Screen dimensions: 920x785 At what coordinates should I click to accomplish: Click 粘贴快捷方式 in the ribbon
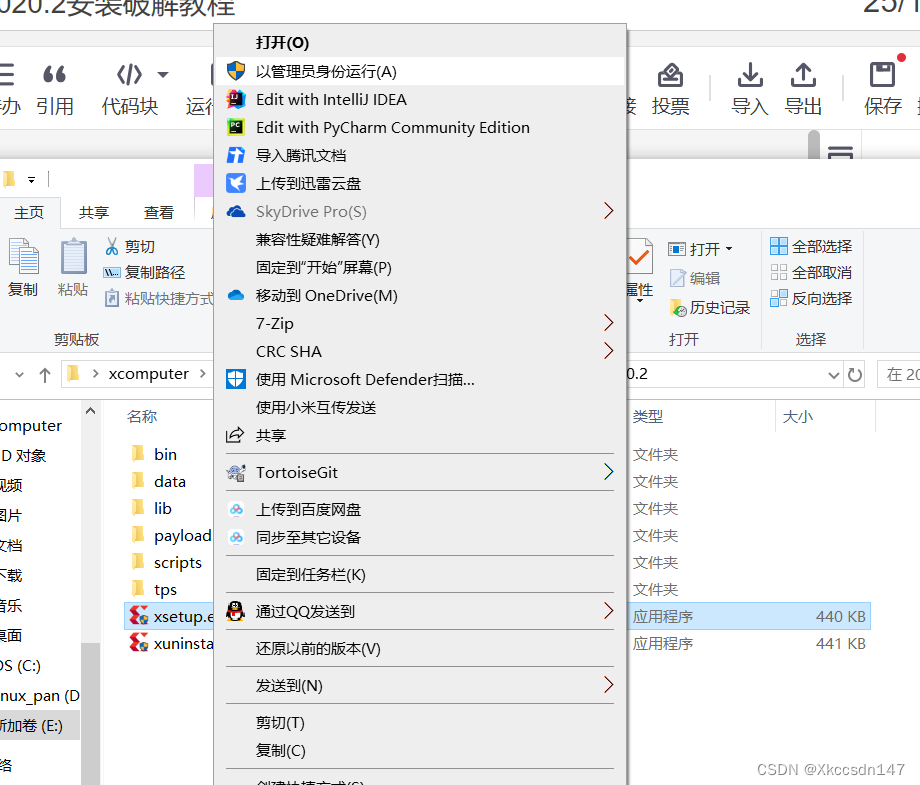click(x=158, y=299)
